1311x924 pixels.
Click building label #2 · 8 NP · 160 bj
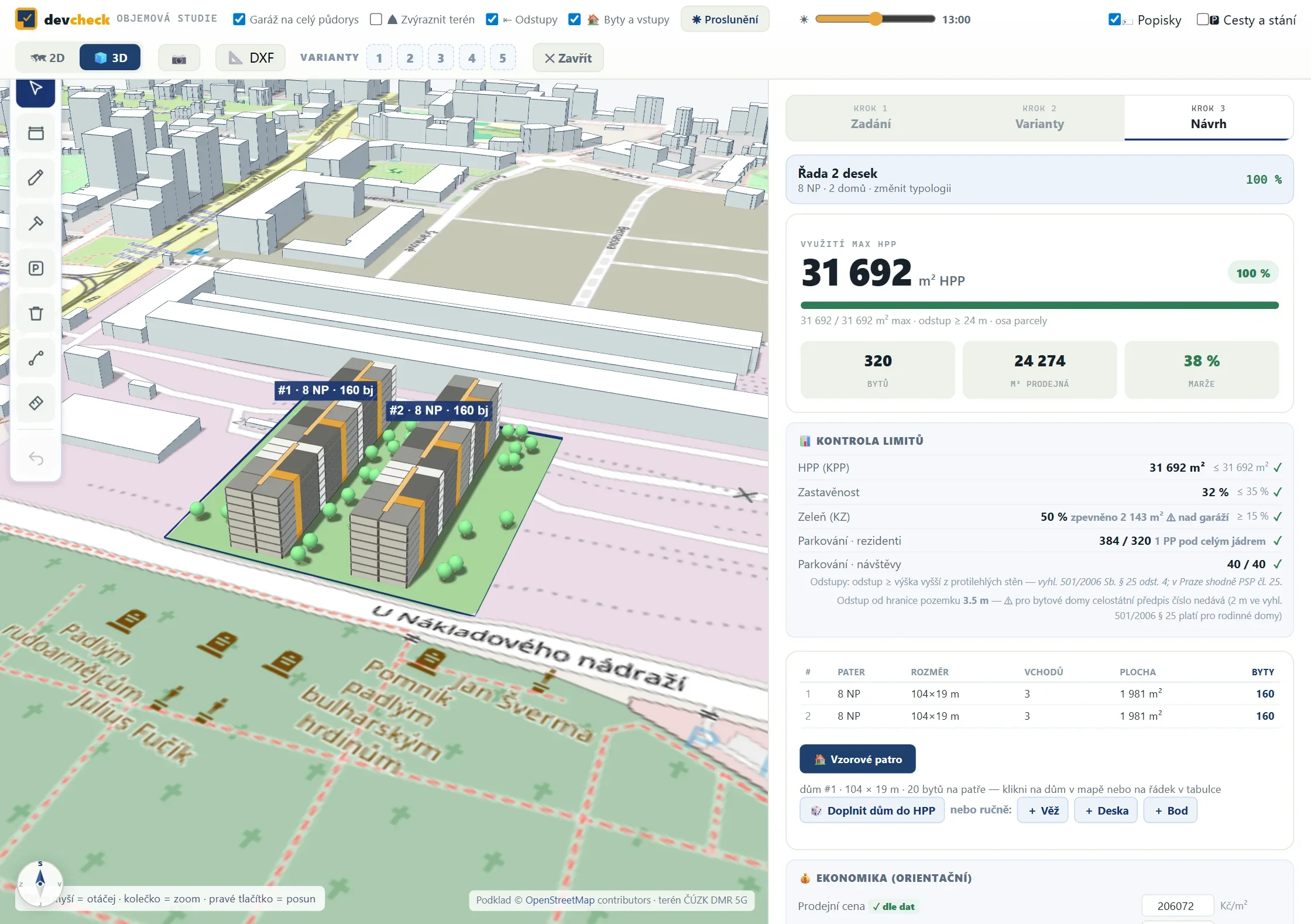coord(439,410)
